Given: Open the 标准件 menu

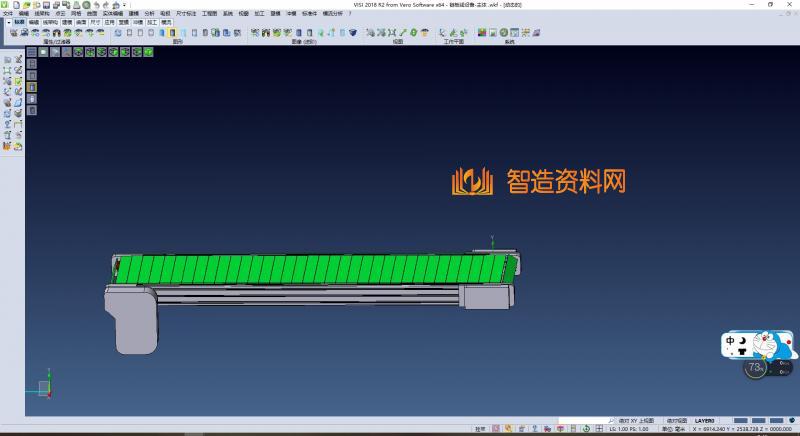Looking at the screenshot, I should [x=309, y=14].
